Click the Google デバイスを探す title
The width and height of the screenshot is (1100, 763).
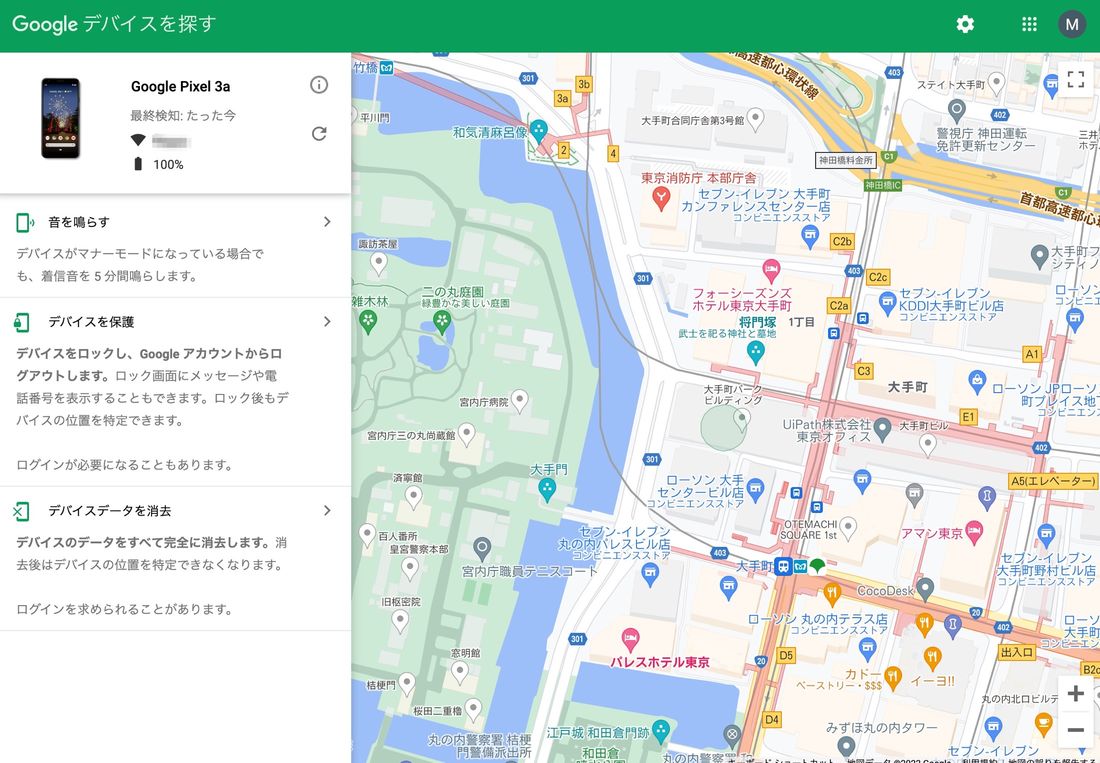pos(114,25)
